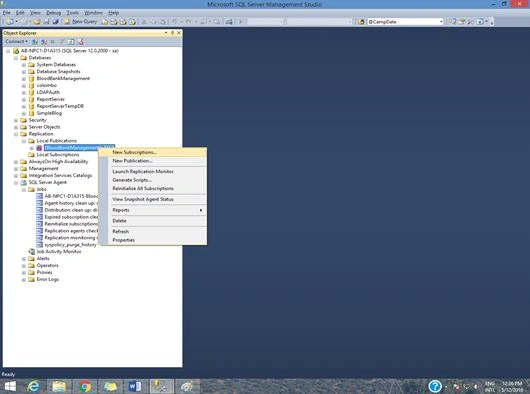Toggle the Object Explorer auto-hide pin
The height and width of the screenshot is (394, 530).
click(172, 33)
